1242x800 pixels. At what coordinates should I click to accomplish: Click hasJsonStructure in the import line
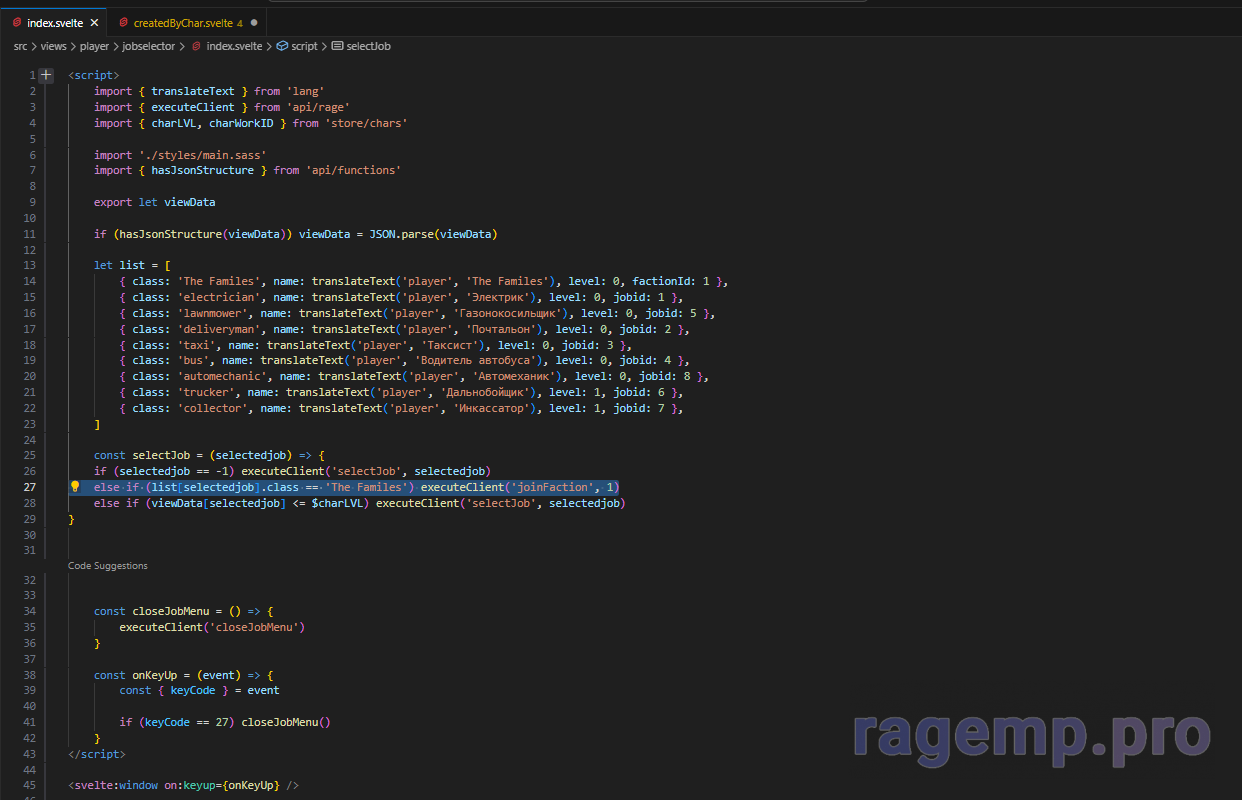(x=202, y=170)
